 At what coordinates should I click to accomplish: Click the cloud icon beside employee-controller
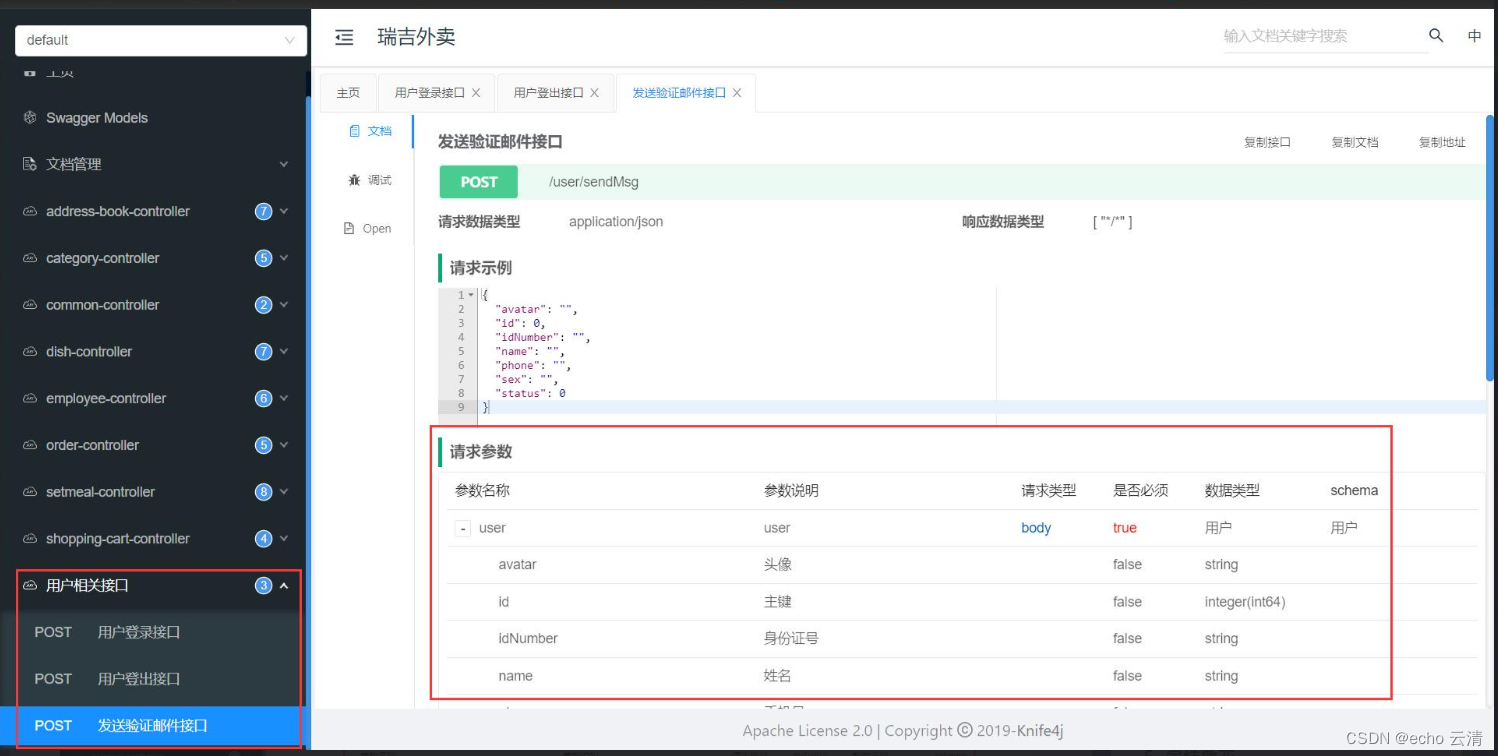(30, 398)
